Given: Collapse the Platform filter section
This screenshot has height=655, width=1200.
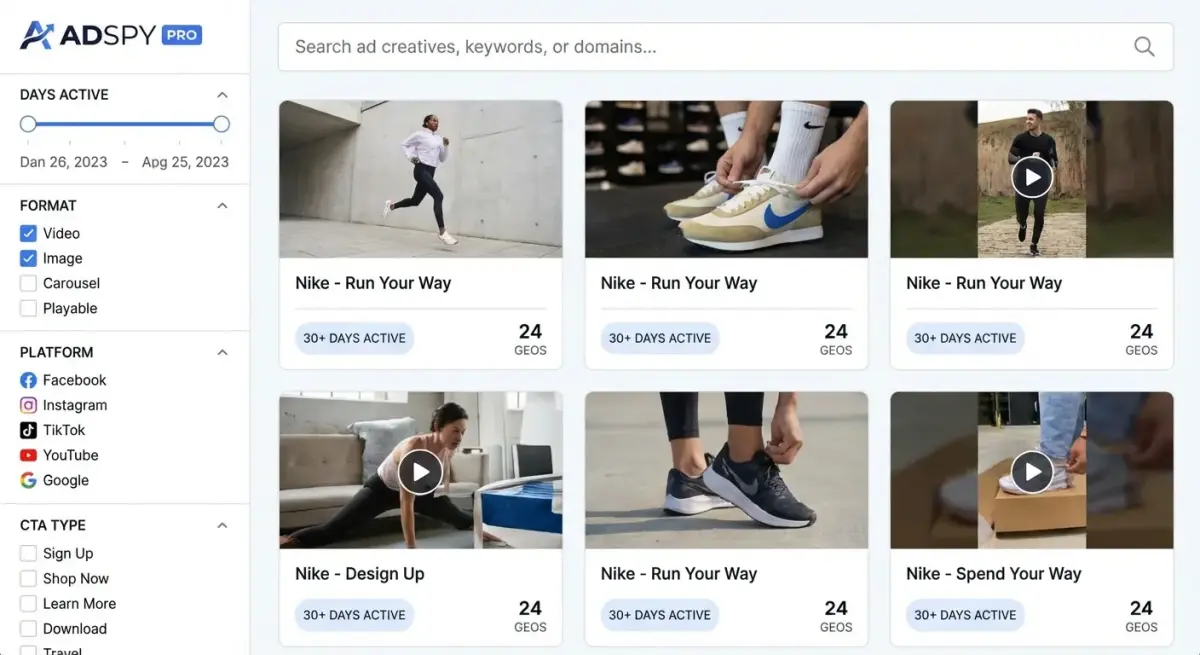Looking at the screenshot, I should coord(222,353).
